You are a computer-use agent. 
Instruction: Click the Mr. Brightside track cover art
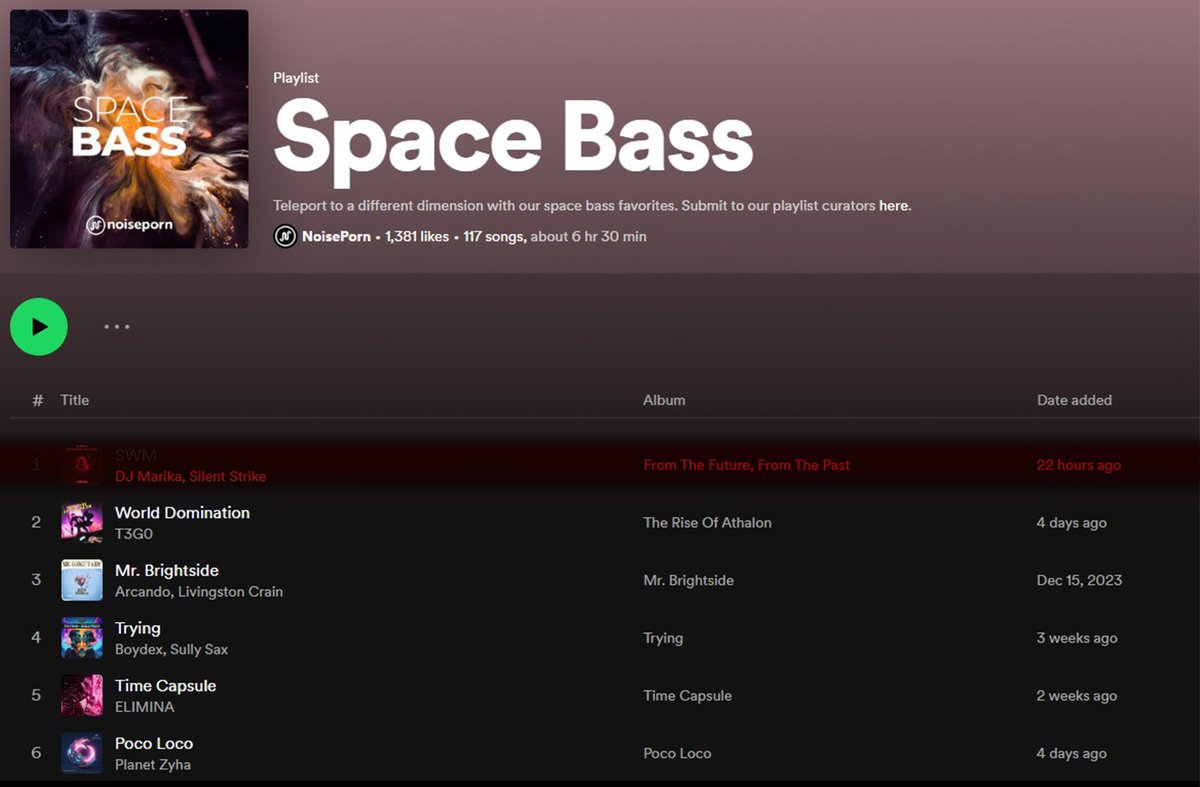(x=82, y=580)
